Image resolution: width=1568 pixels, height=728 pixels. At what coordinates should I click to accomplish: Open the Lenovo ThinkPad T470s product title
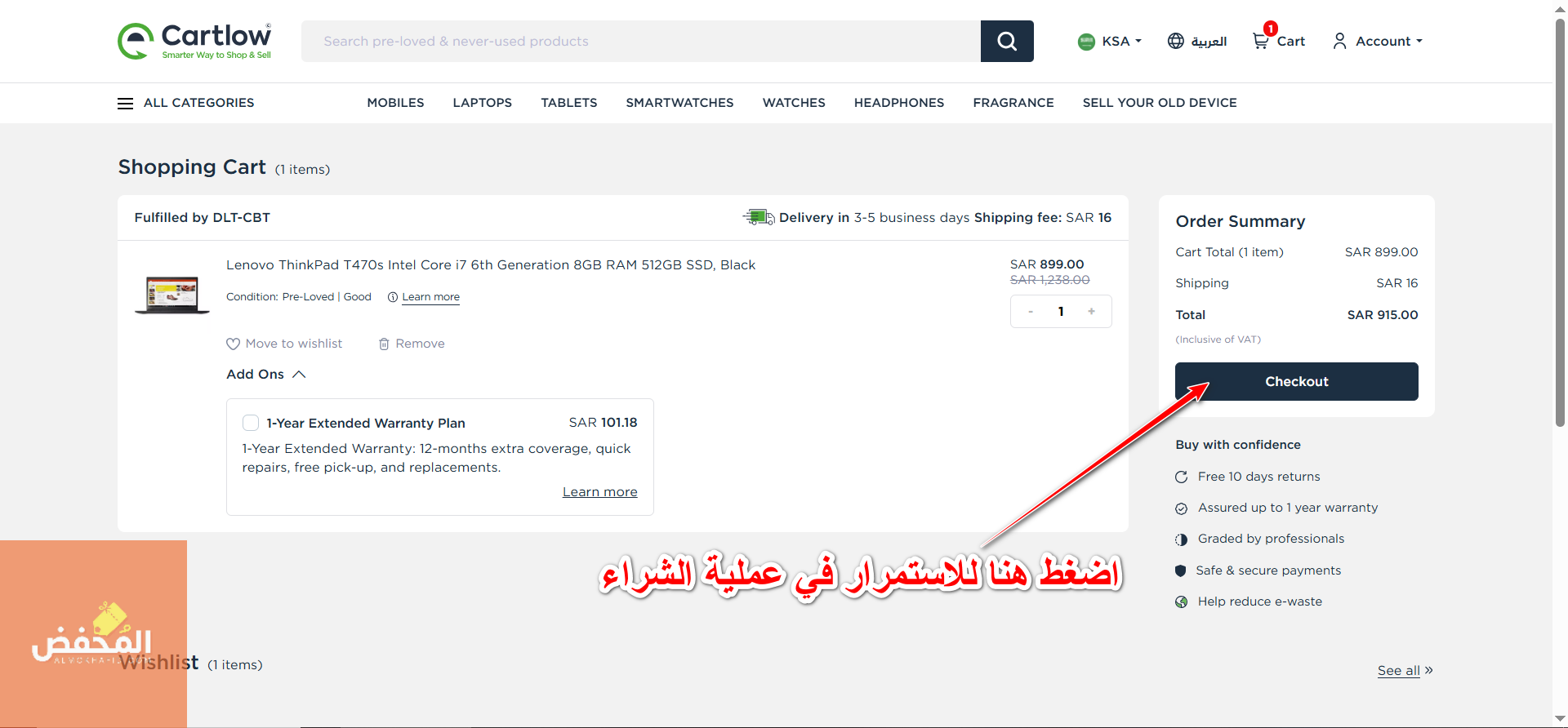(x=491, y=265)
